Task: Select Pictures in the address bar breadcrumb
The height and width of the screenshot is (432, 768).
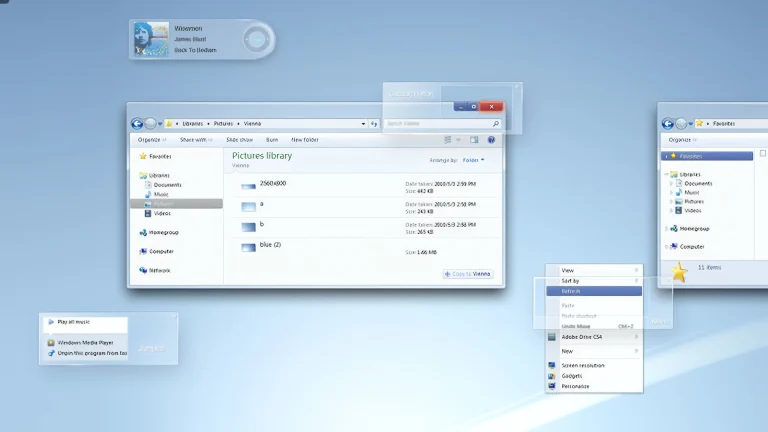Action: 223,124
